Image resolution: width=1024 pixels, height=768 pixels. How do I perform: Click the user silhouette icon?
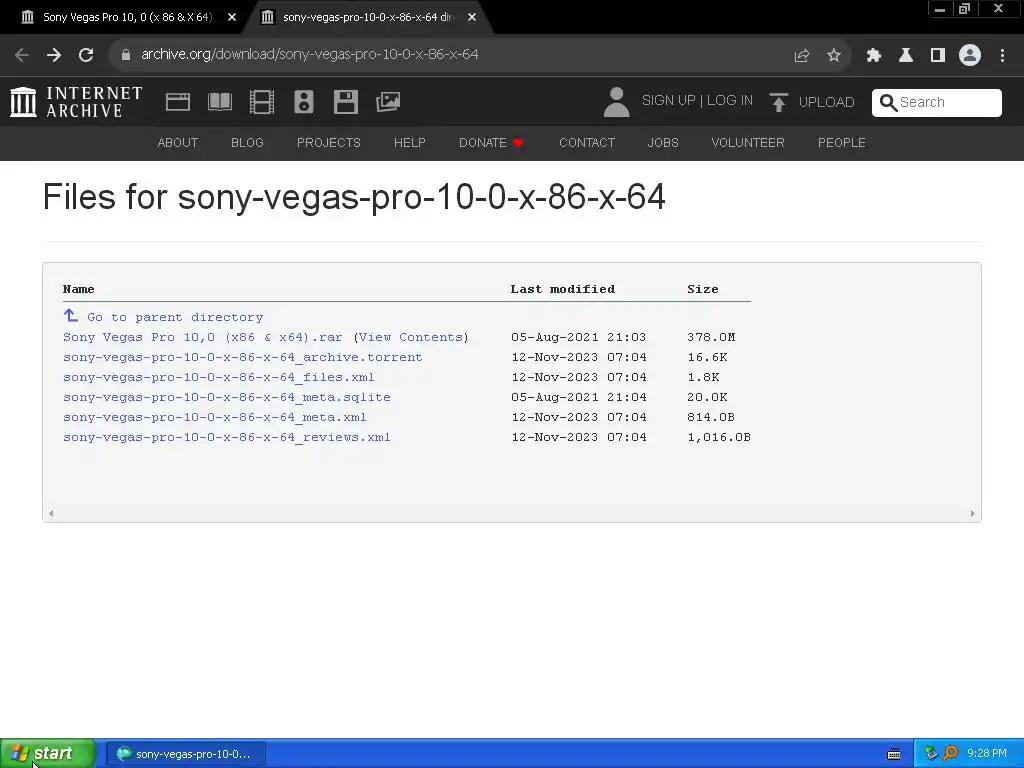616,102
